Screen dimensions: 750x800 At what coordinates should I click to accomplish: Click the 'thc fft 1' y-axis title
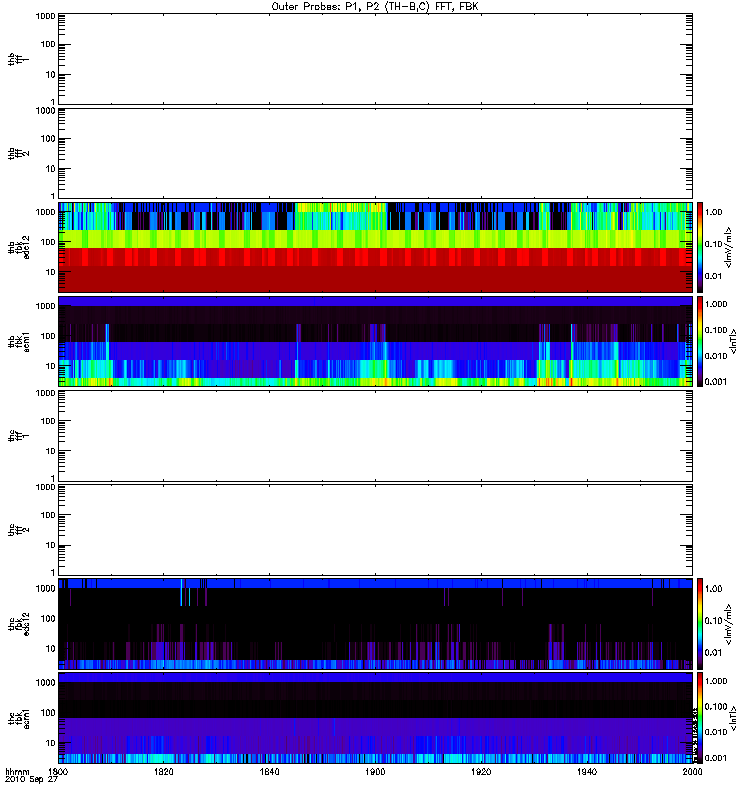point(18,436)
